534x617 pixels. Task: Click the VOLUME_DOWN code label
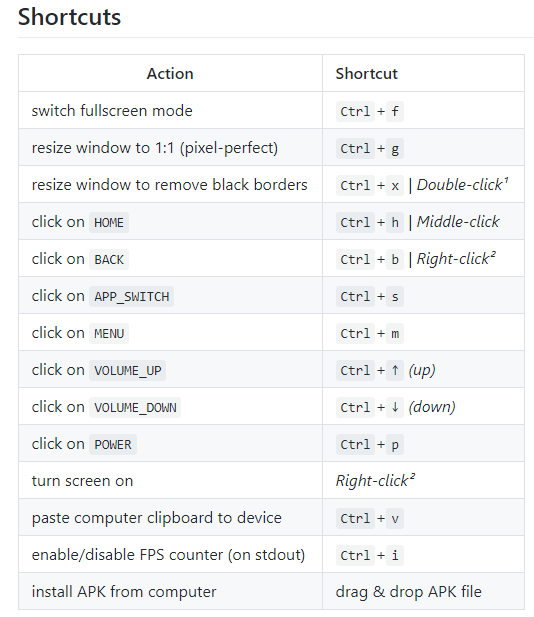click(135, 407)
